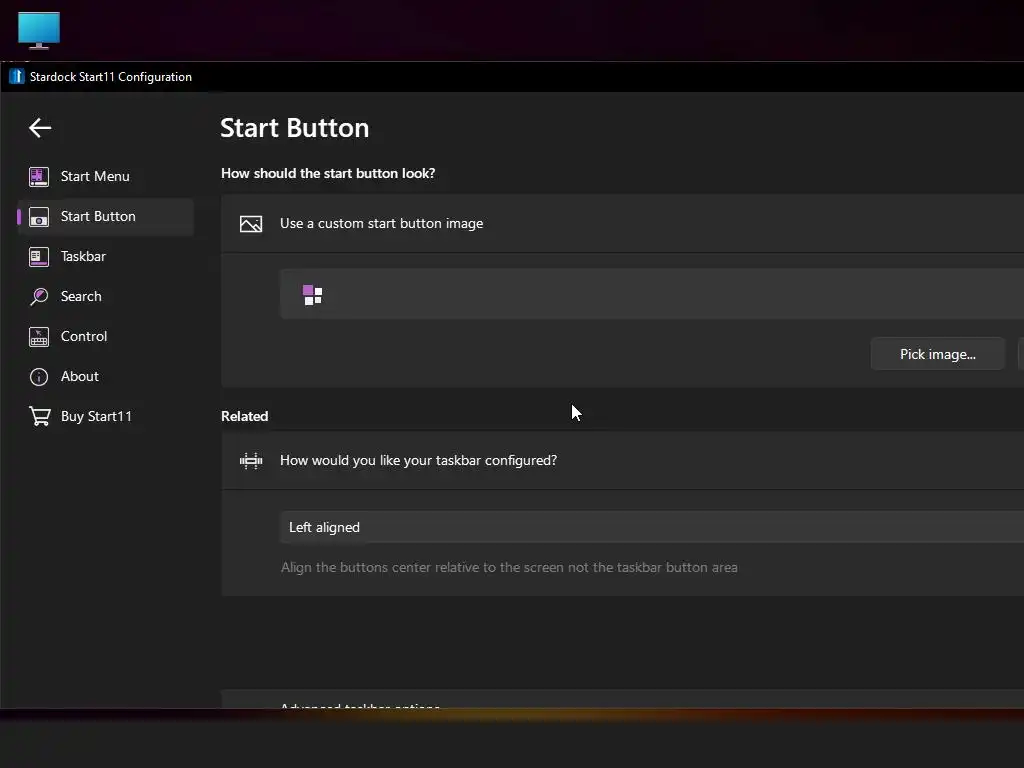1024x768 pixels.
Task: Click 'Use a custom start button image' text
Action: click(x=381, y=223)
